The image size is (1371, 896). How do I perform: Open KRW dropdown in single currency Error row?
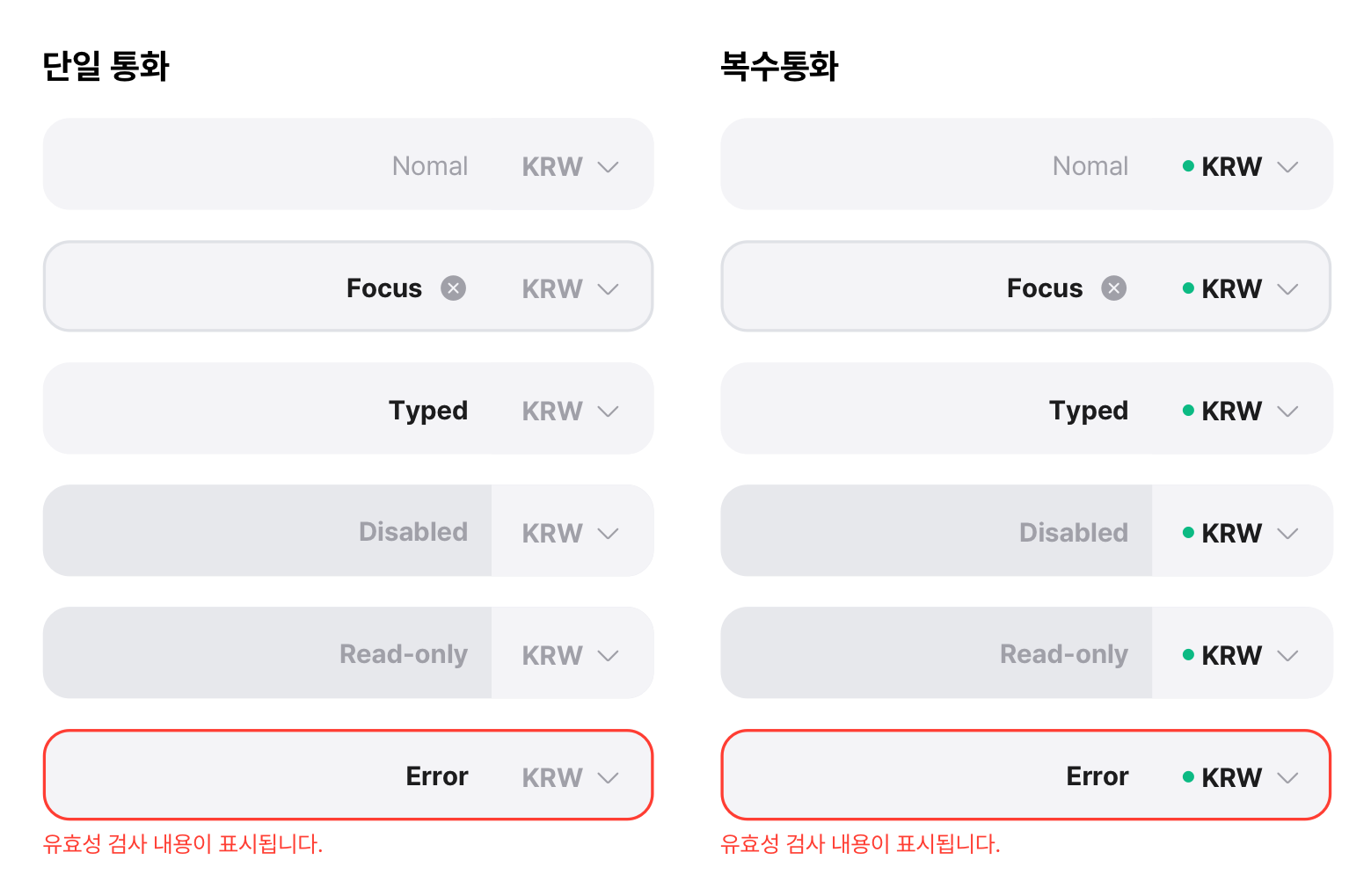pyautogui.click(x=571, y=777)
